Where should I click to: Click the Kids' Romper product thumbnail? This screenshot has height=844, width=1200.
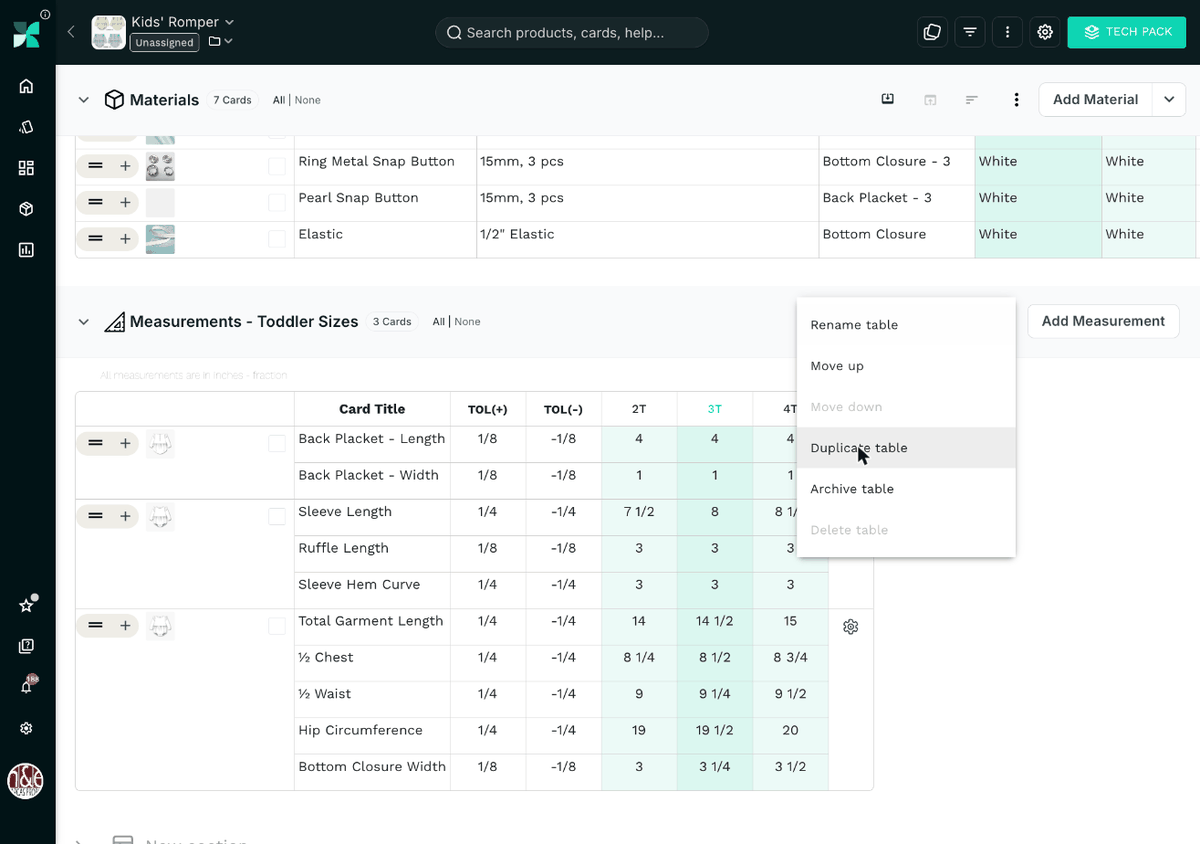(x=109, y=32)
